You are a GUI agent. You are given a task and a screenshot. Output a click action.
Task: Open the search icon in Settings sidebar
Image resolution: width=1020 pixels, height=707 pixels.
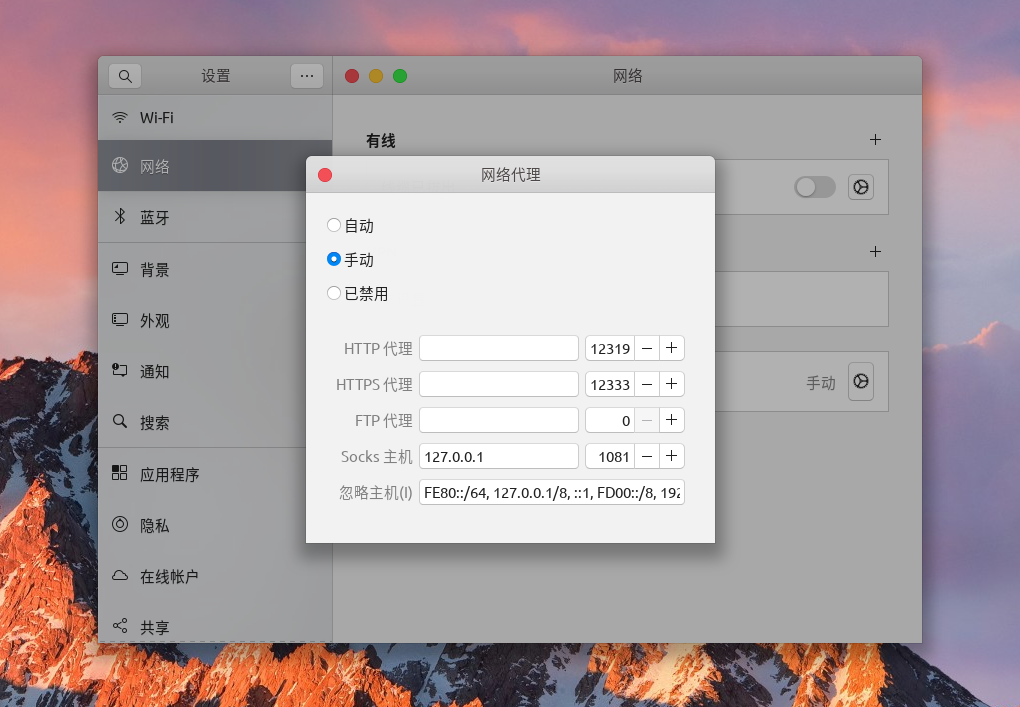pos(124,75)
